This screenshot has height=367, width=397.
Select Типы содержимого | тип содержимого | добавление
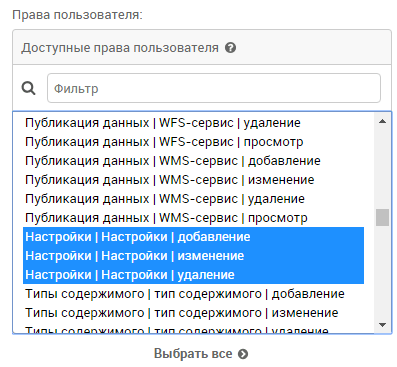coord(193,294)
